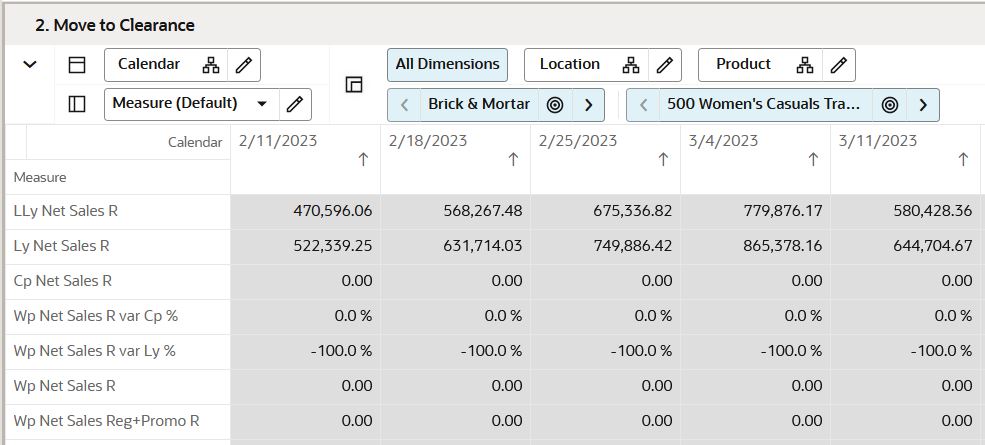Screen dimensions: 985x445
Task: Edit the Product dimension with pencil icon
Action: click(x=839, y=65)
